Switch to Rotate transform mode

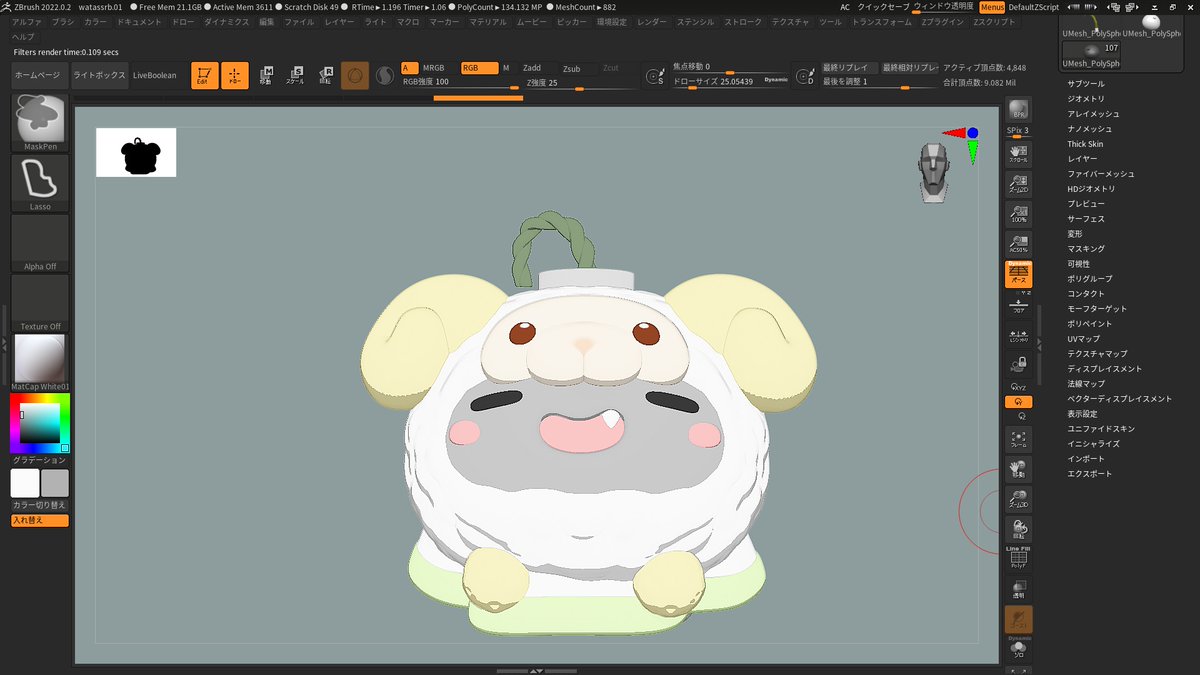(x=326, y=75)
